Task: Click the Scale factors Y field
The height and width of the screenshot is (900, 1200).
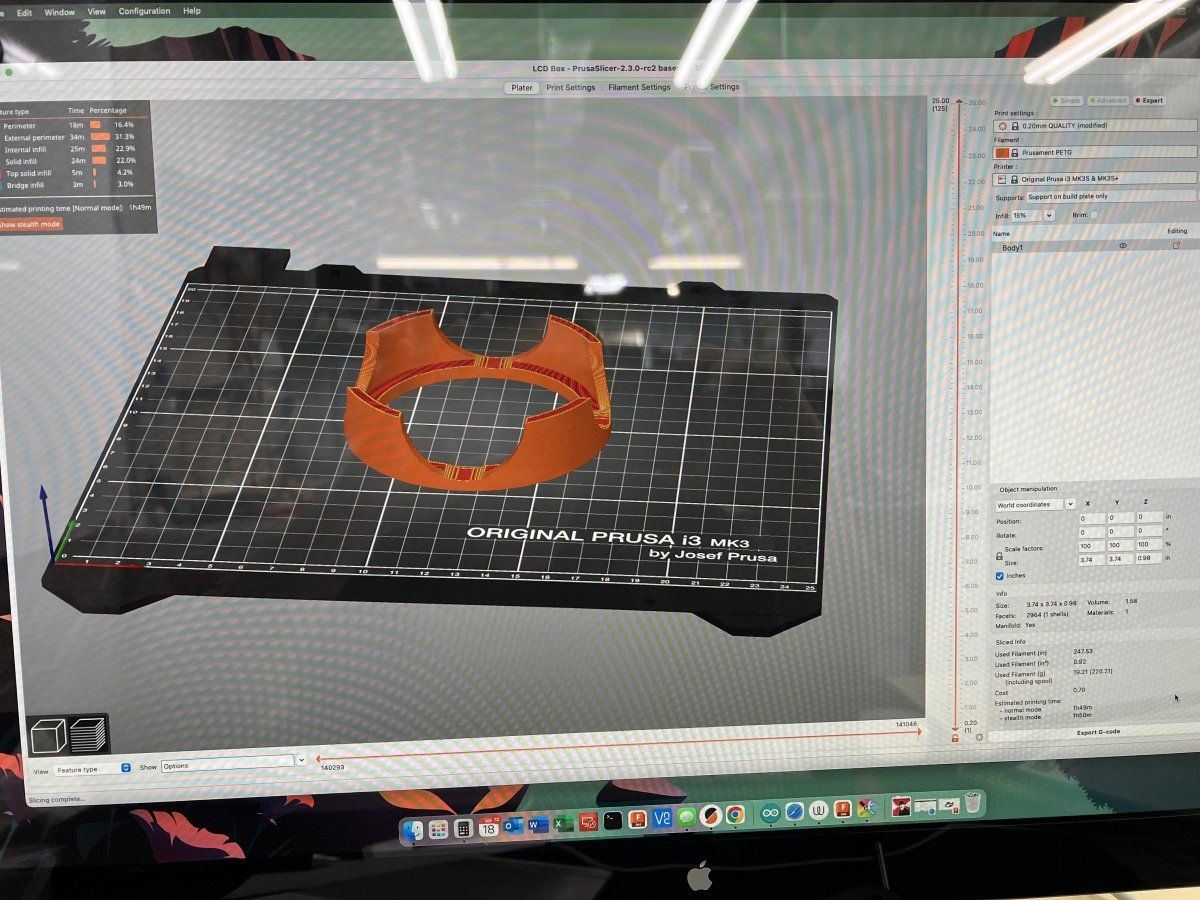Action: [1121, 545]
